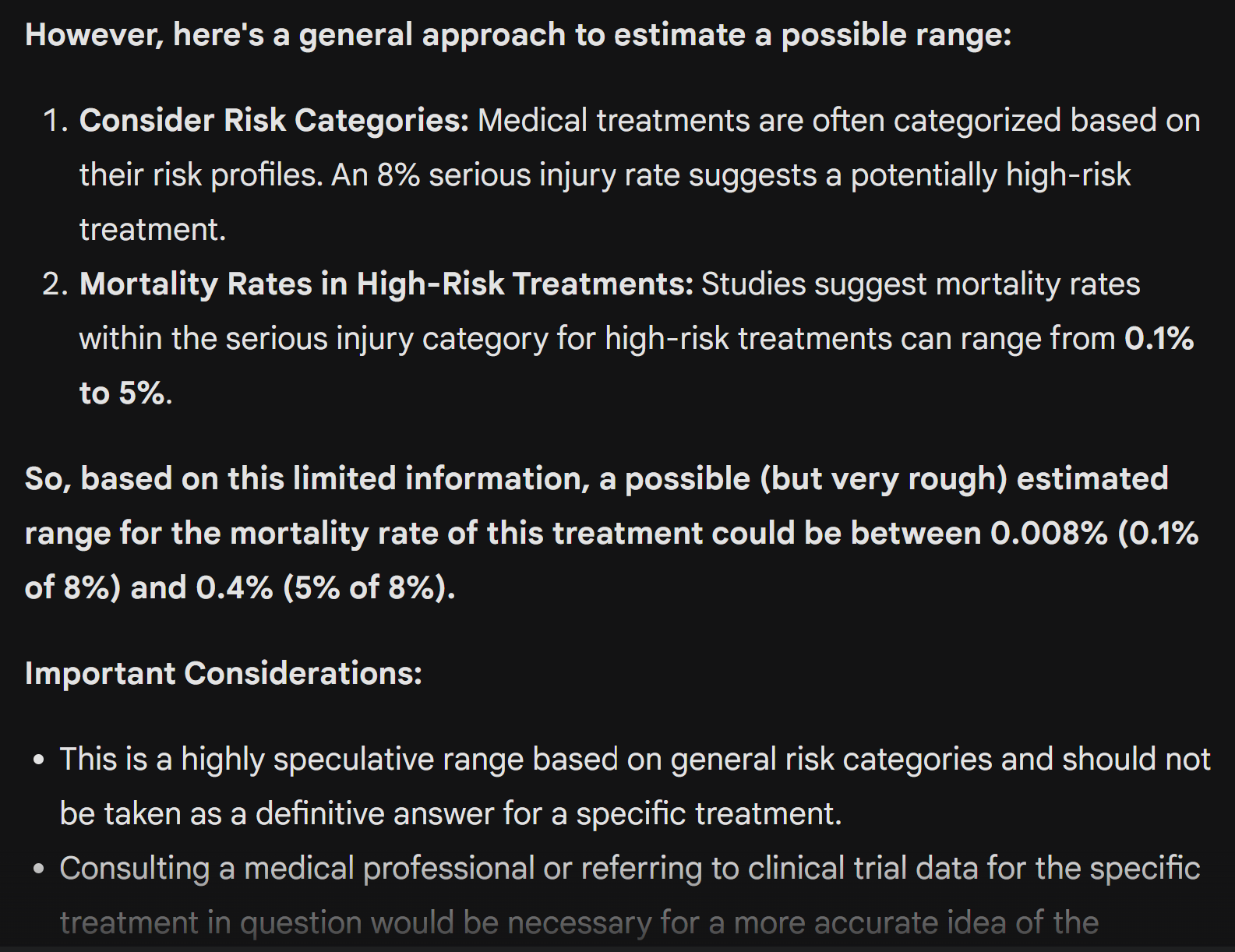Click the bold '0.1%' at the line end
This screenshot has height=952, width=1235.
[x=1159, y=339]
